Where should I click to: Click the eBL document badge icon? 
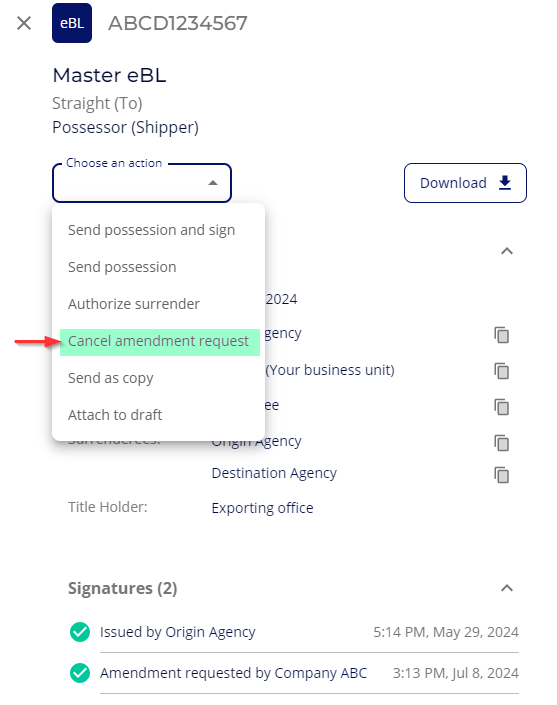point(72,23)
